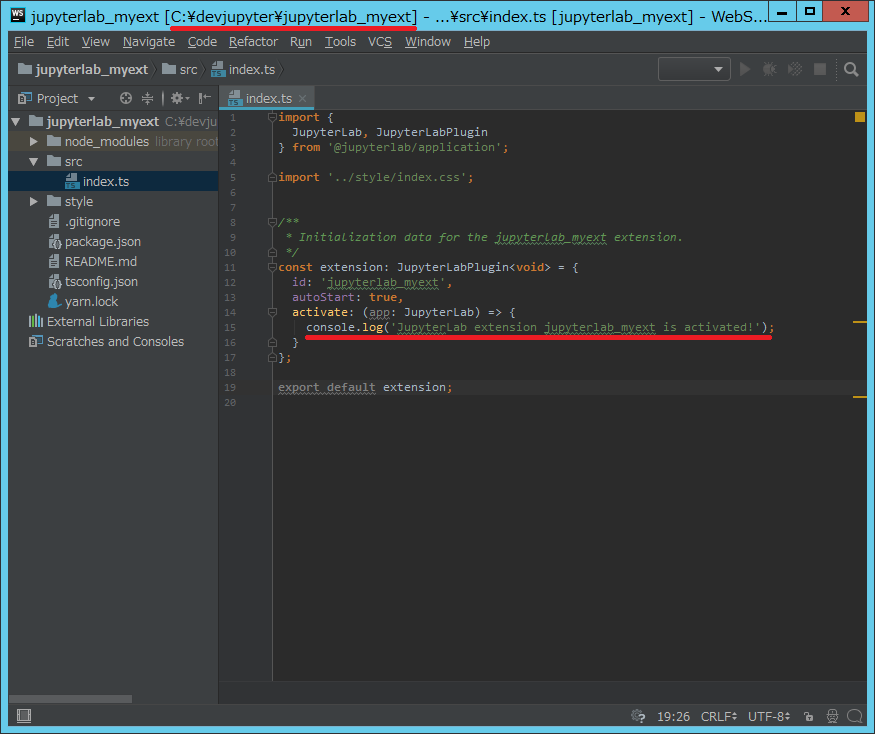Select the index.ts editor tab
The image size is (875, 734).
[x=266, y=99]
